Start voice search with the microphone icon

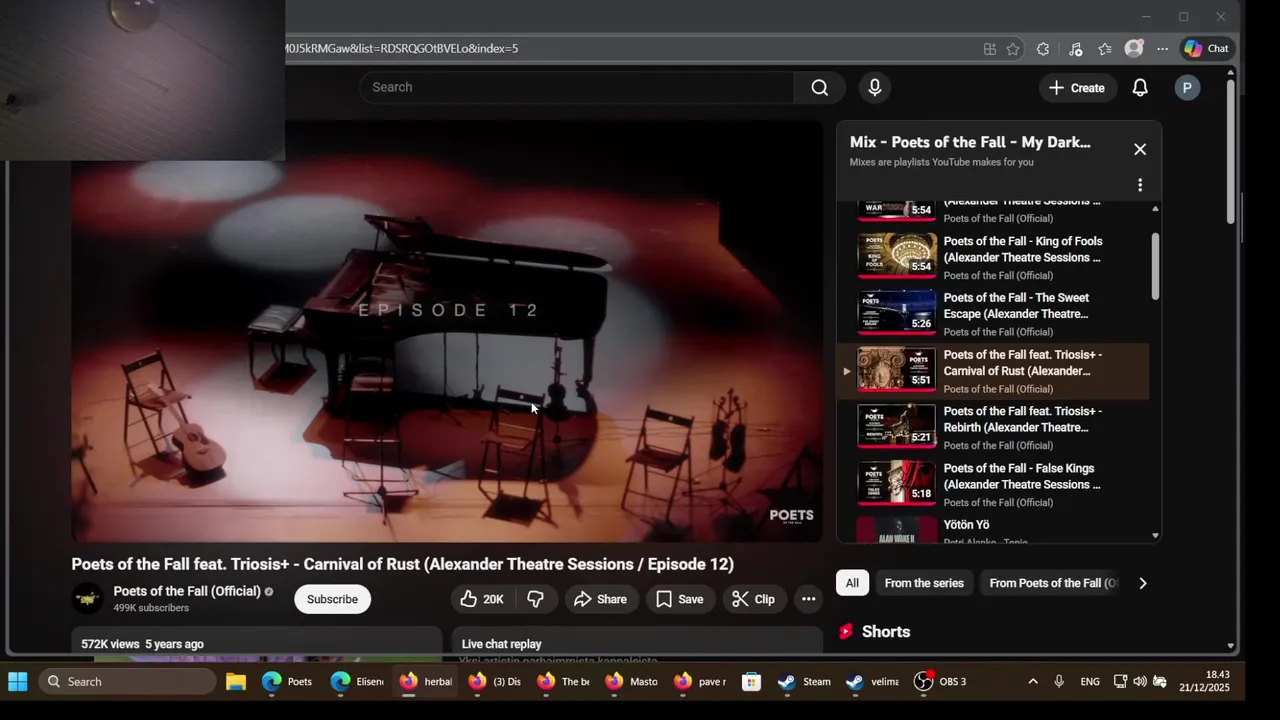coord(875,87)
